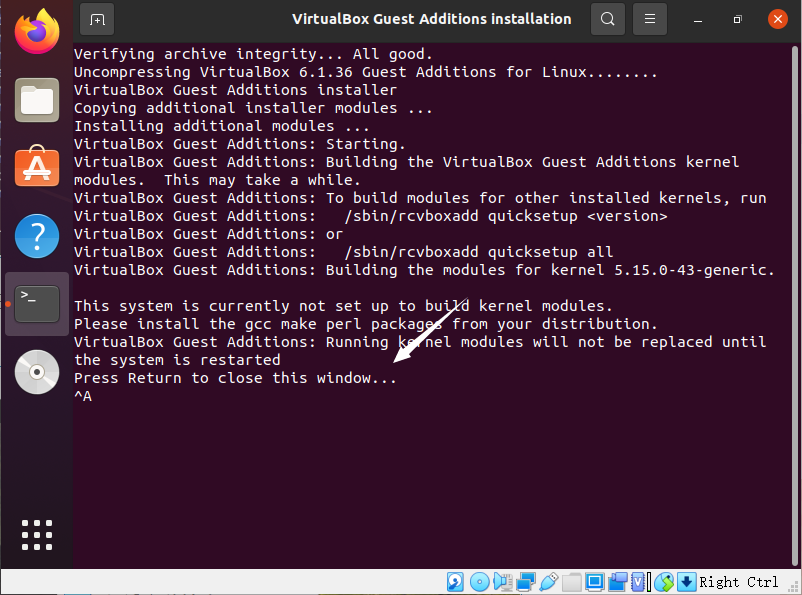Image resolution: width=802 pixels, height=595 pixels.
Task: Open the Files manager in the dock
Action: tap(37, 100)
